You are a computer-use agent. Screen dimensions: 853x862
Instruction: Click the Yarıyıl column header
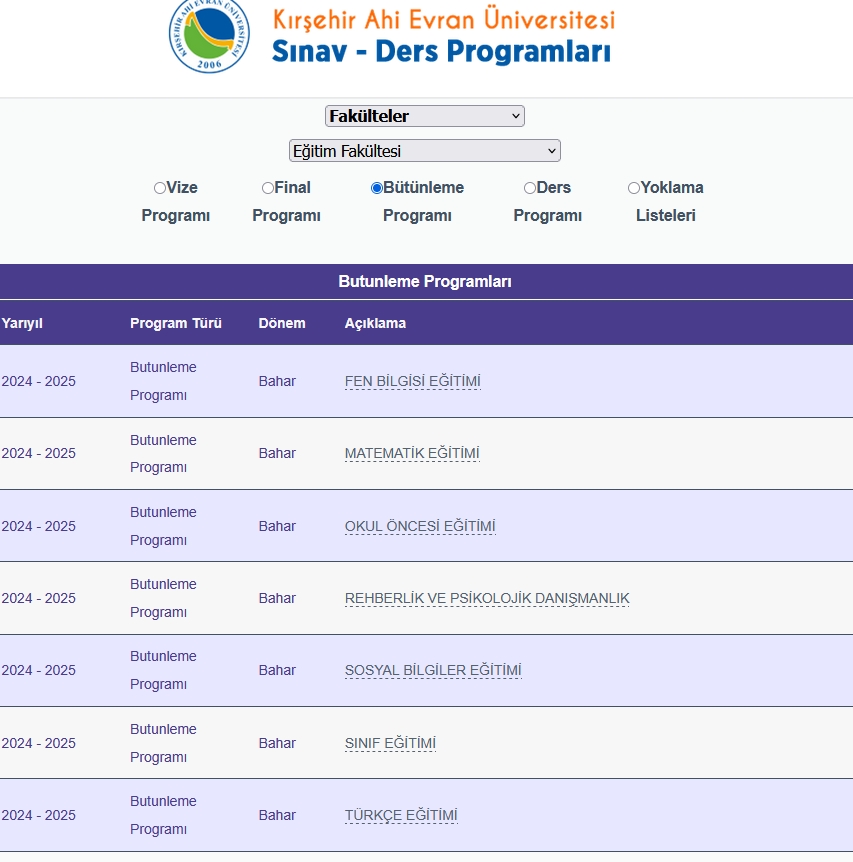[22, 323]
